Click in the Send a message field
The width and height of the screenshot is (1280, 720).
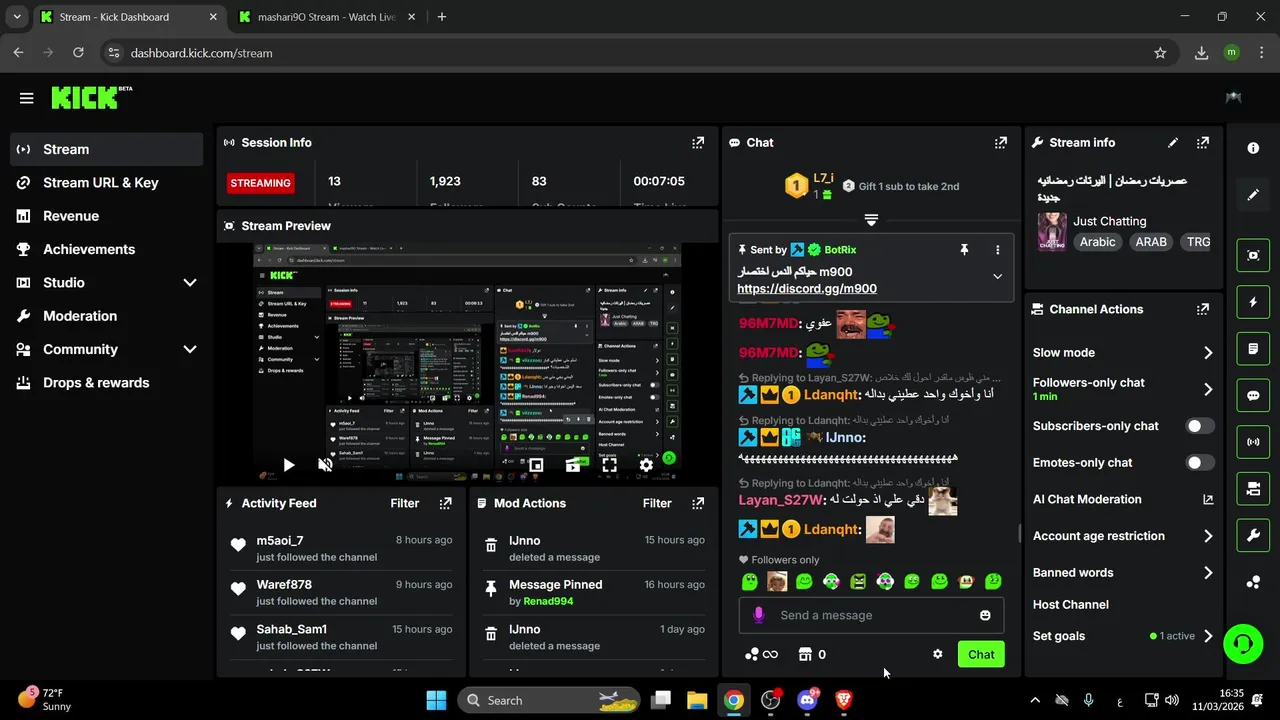(870, 615)
